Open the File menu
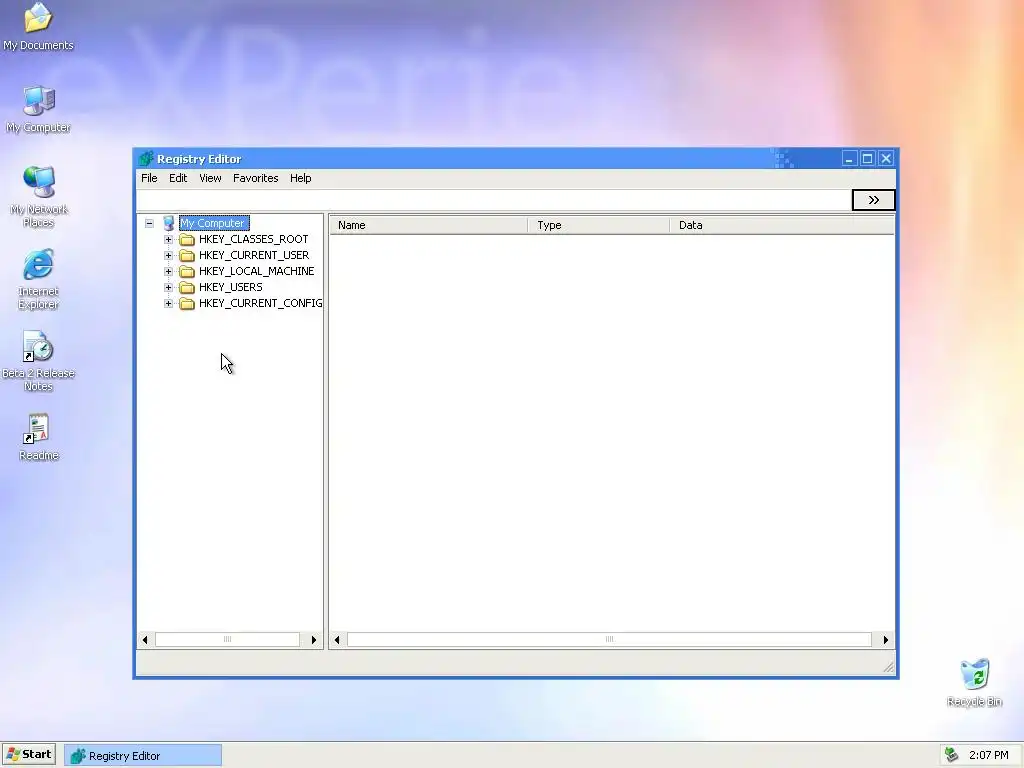Viewport: 1024px width, 768px height. point(150,178)
